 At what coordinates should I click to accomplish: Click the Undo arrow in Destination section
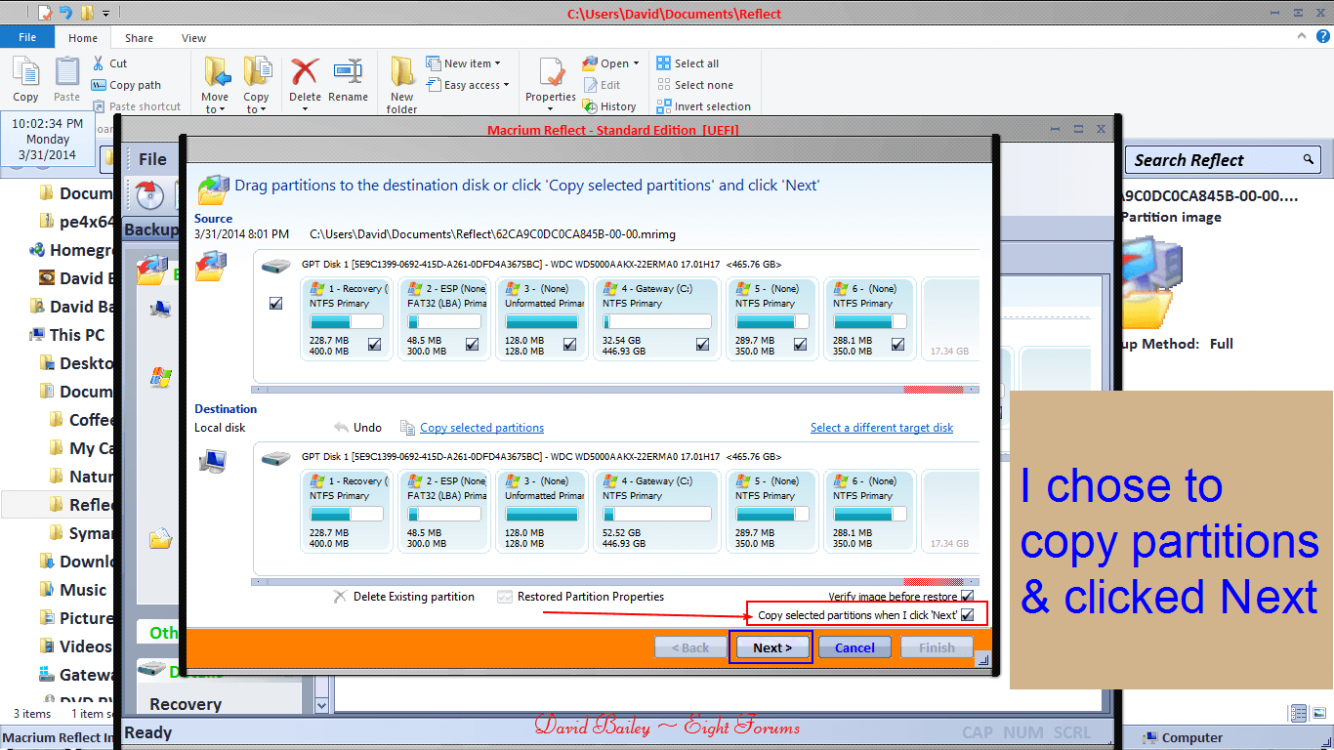pyautogui.click(x=342, y=427)
